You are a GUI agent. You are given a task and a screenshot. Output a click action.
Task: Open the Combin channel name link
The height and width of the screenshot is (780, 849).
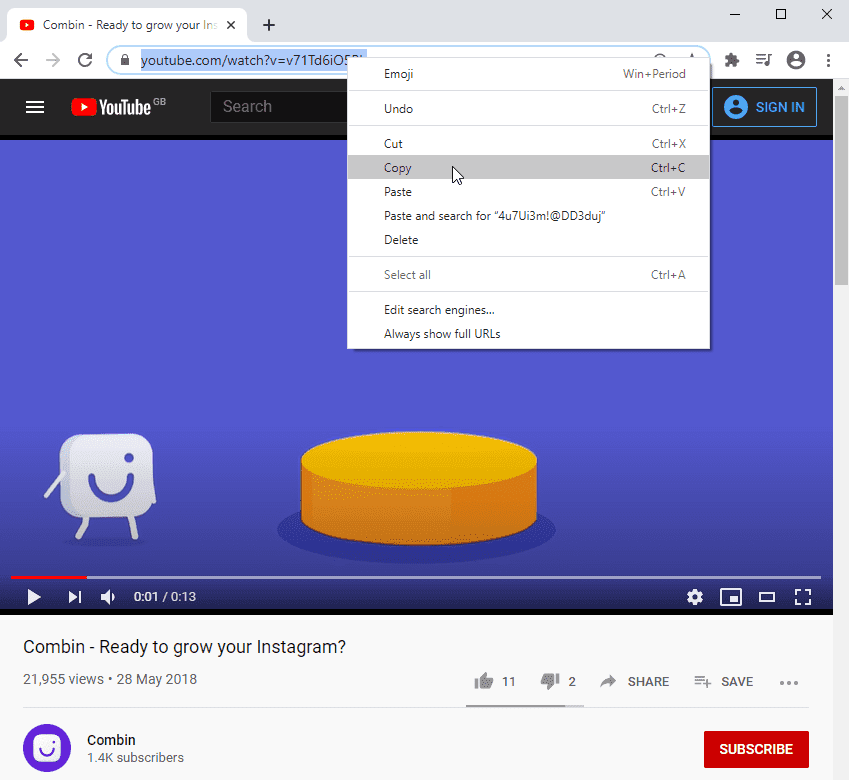pos(111,739)
